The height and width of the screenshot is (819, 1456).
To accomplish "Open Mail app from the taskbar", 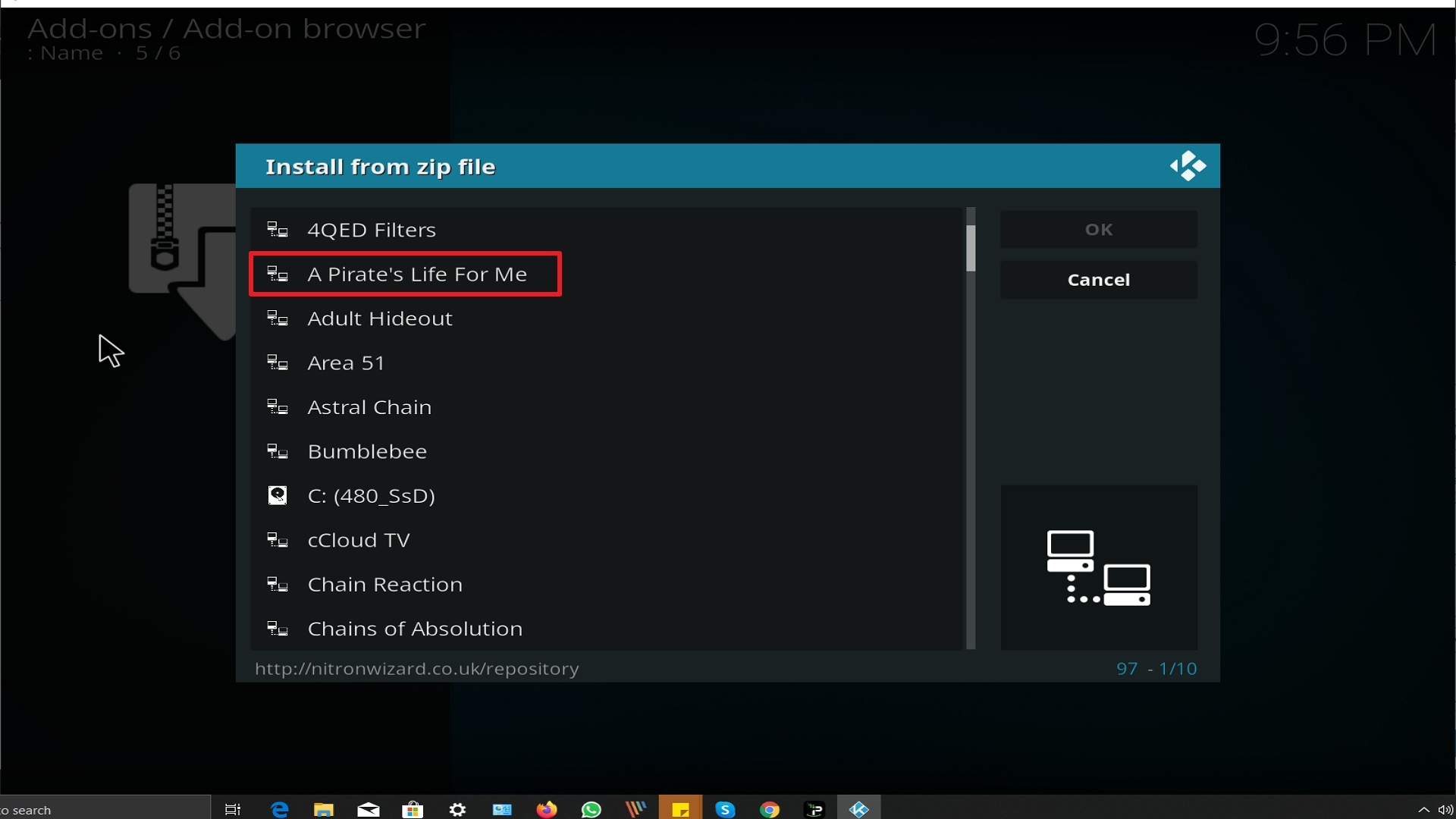I will pos(369,809).
